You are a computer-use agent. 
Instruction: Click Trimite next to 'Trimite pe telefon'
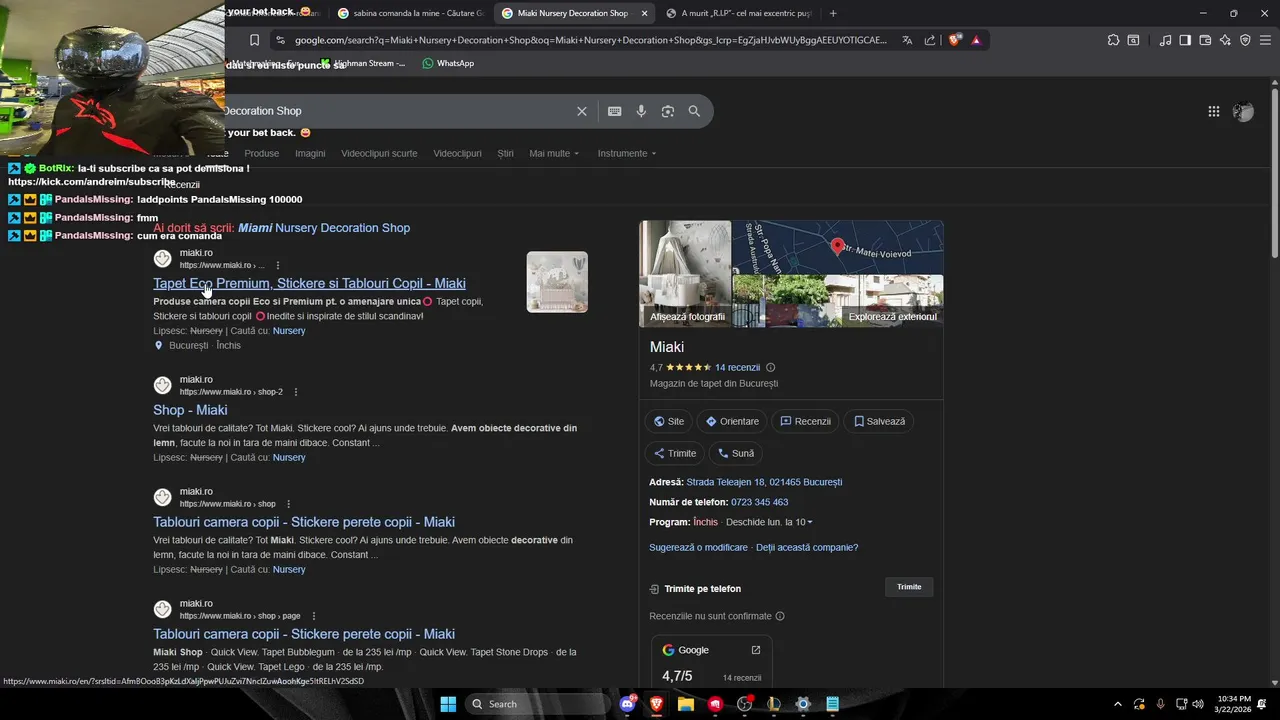[909, 587]
